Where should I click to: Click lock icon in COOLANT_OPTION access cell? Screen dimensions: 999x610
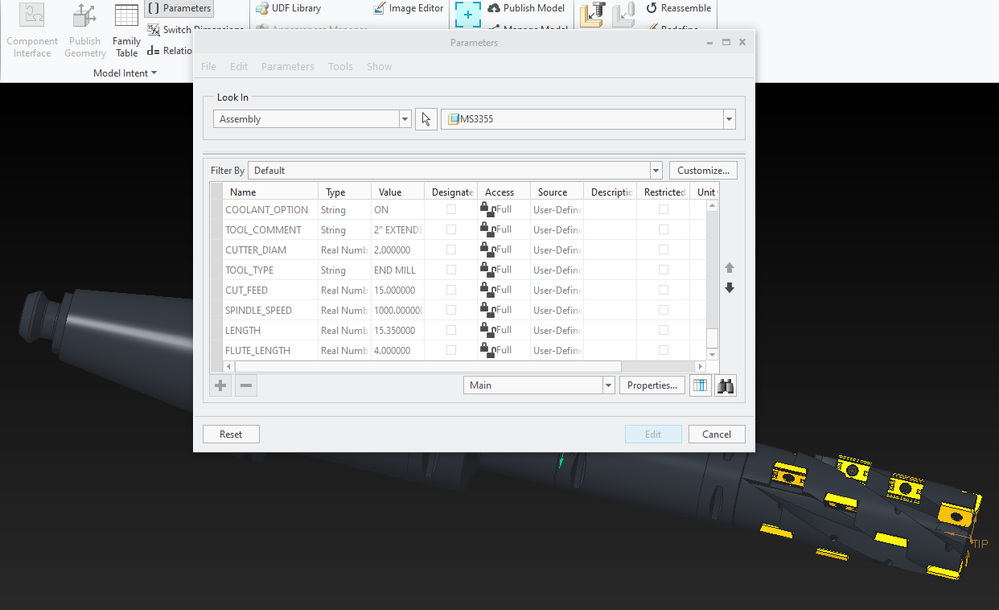click(487, 210)
